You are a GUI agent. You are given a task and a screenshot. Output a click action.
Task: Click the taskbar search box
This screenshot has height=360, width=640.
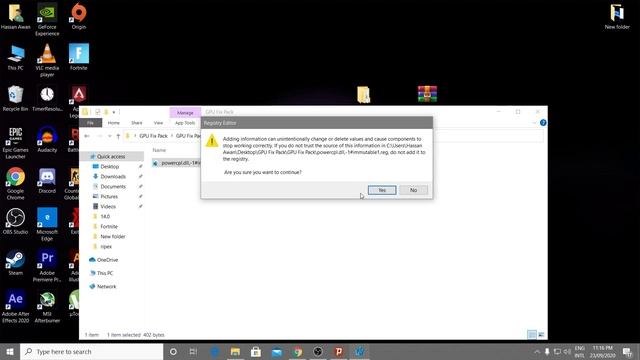point(91,351)
